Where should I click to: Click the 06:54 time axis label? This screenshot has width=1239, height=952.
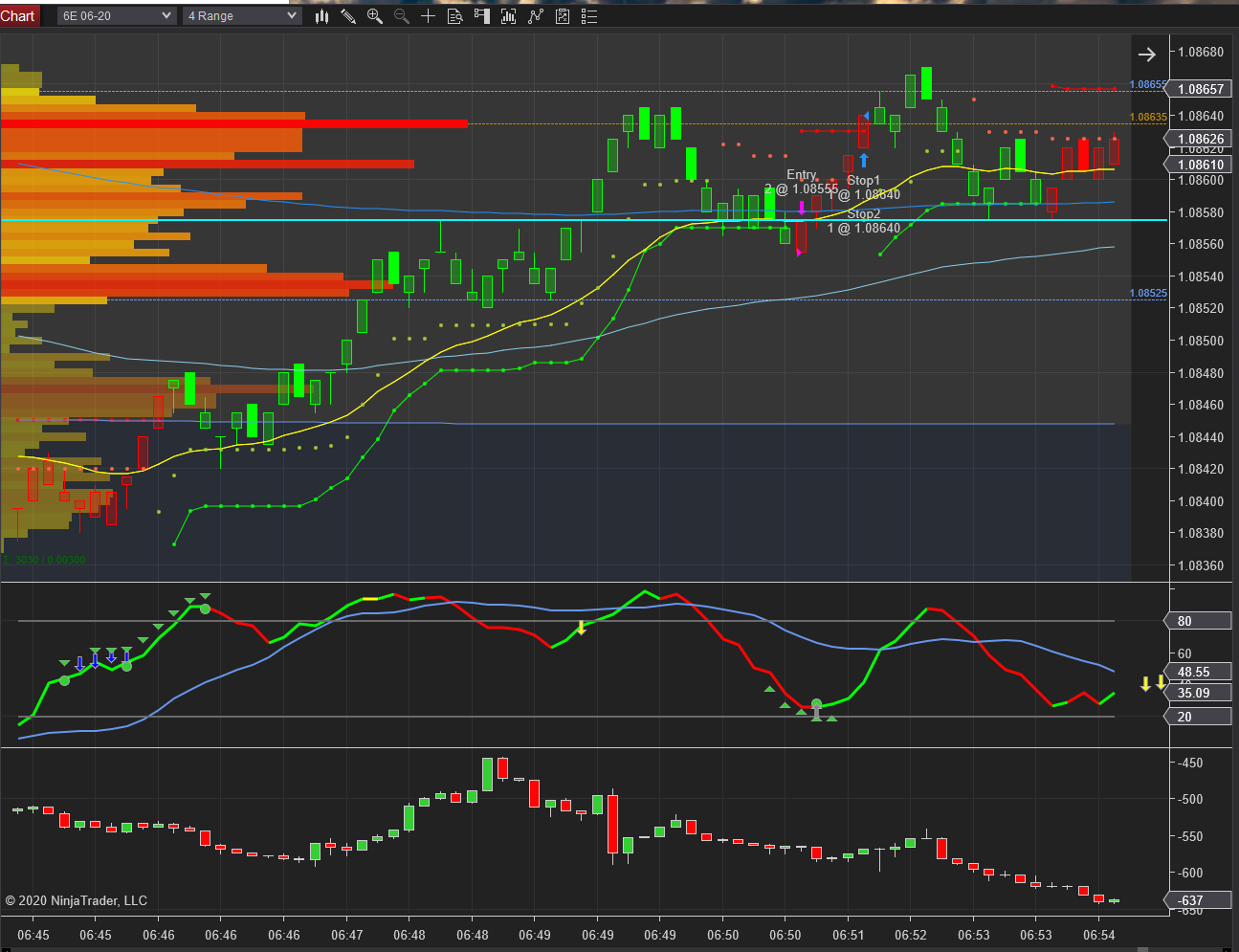(1098, 935)
